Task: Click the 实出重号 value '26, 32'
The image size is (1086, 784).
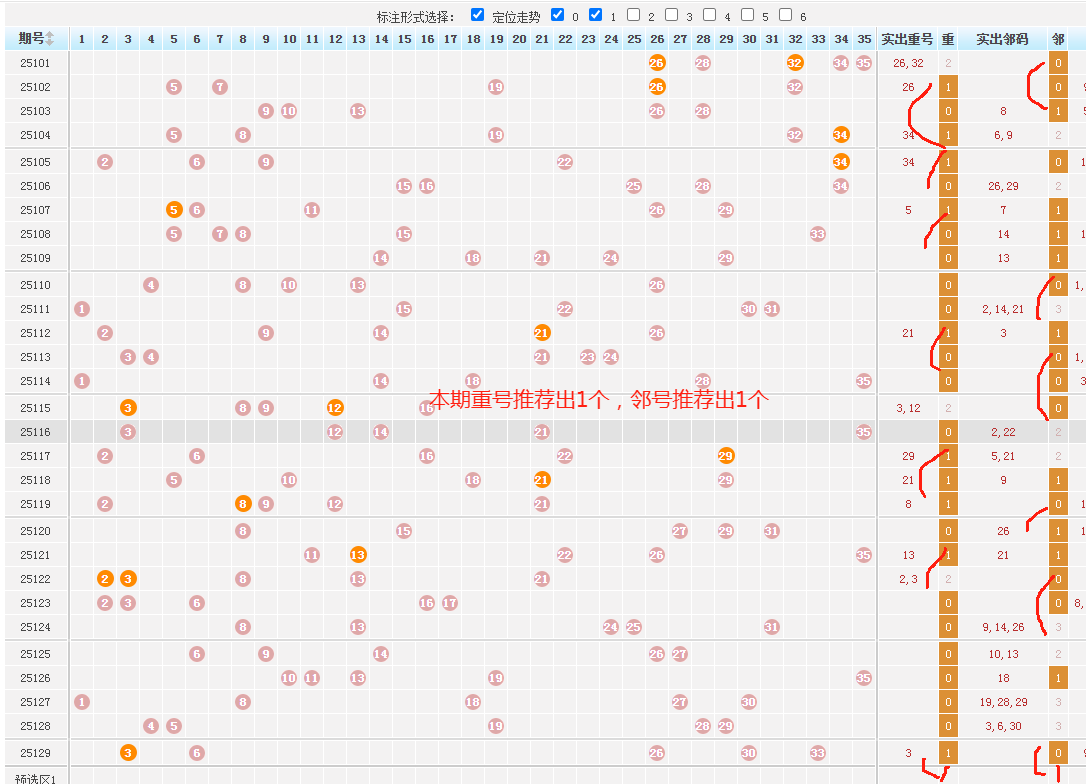Action: [x=908, y=63]
